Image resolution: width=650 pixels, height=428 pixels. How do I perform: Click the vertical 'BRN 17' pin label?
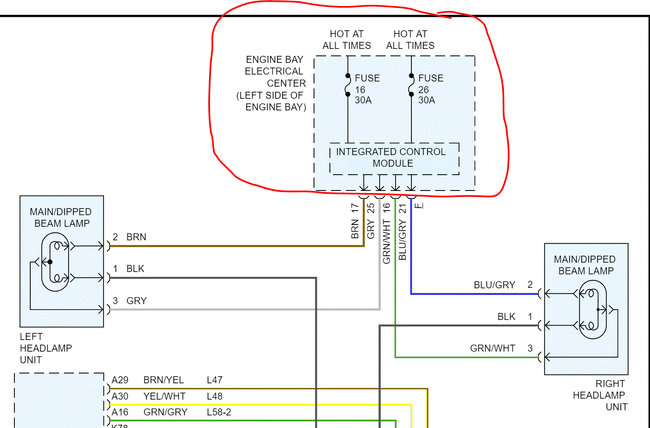355,221
